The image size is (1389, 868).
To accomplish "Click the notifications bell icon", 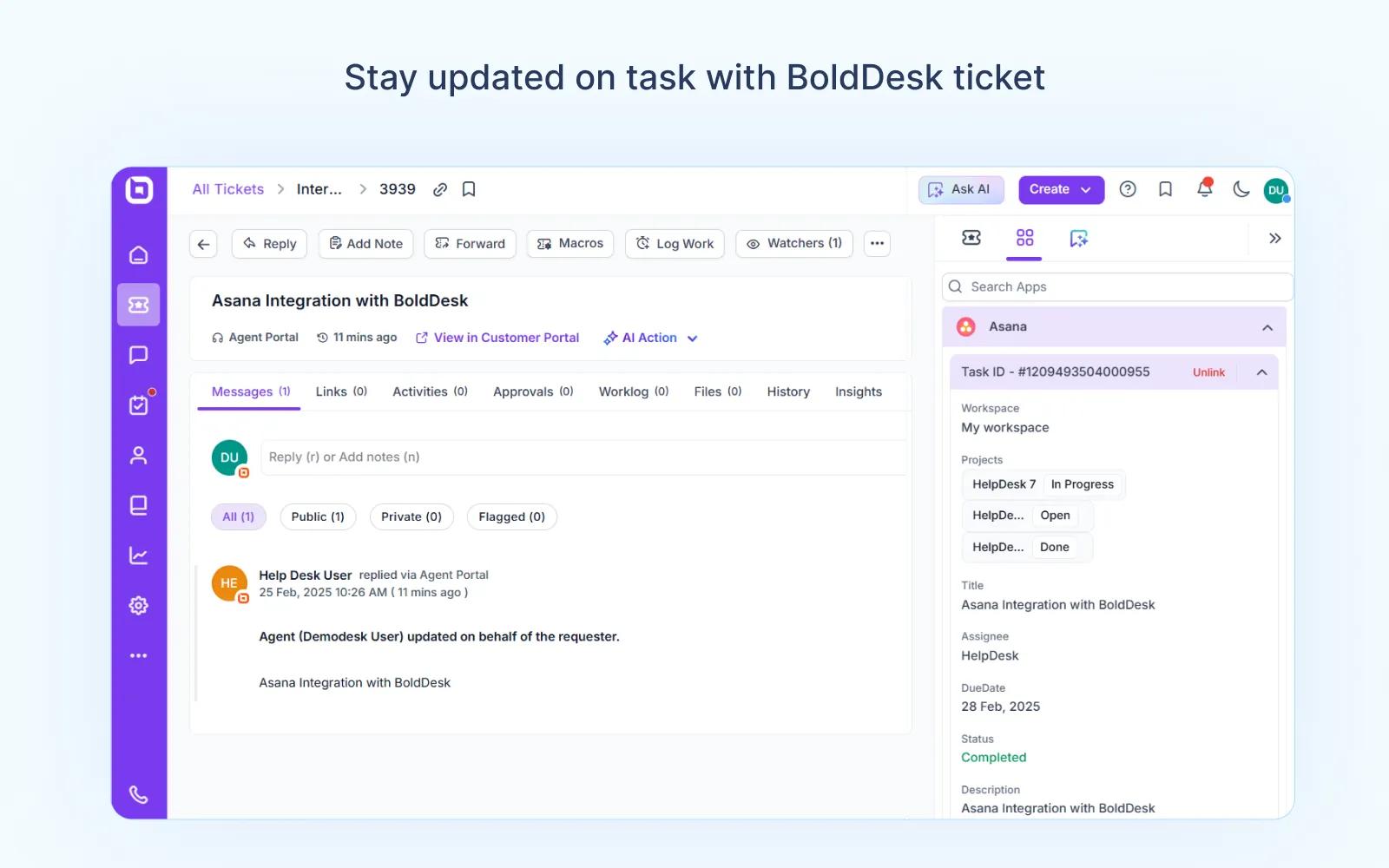I will coord(1204,189).
